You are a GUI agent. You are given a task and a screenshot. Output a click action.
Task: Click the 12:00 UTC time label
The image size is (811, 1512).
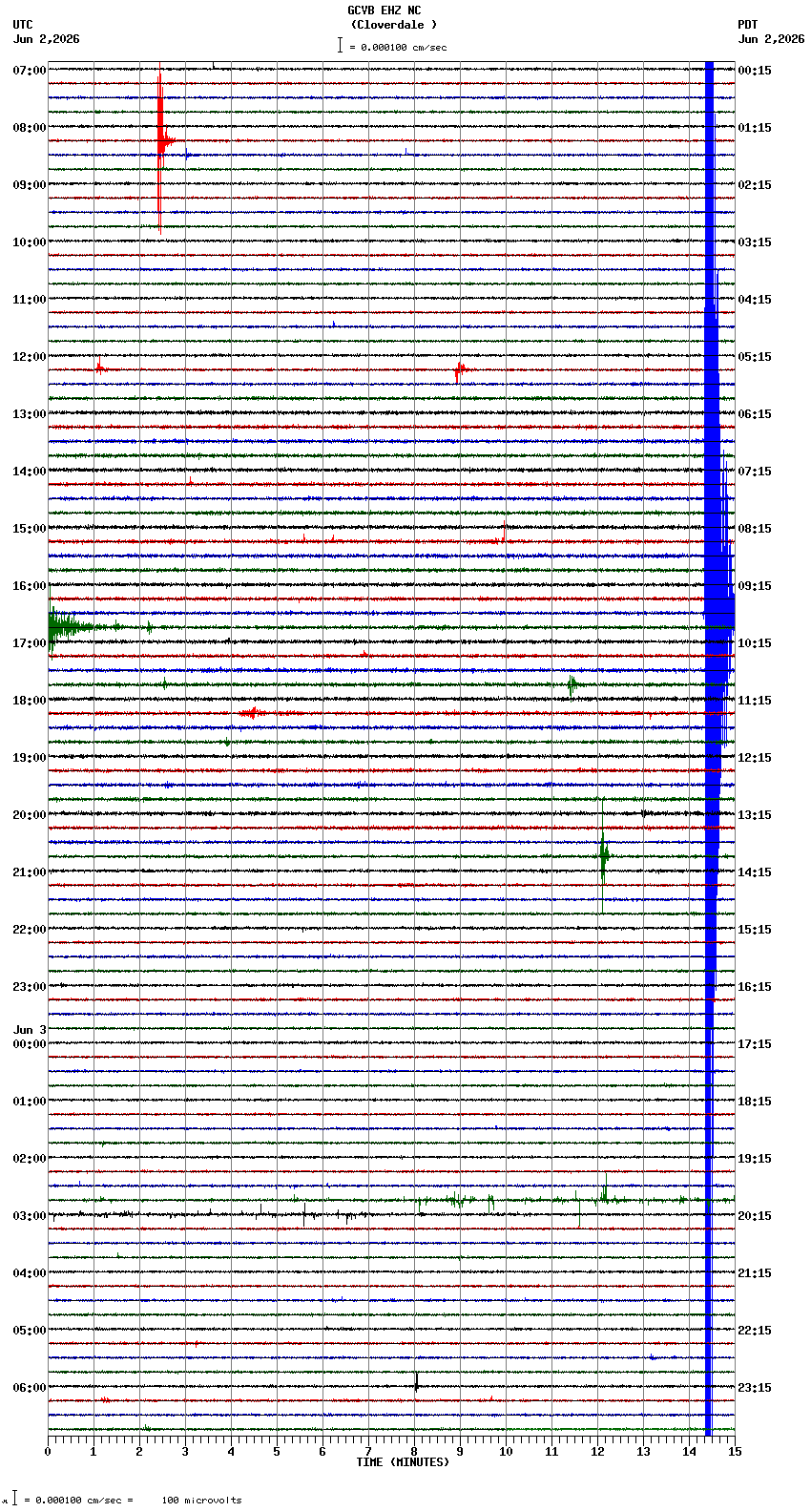click(x=30, y=357)
